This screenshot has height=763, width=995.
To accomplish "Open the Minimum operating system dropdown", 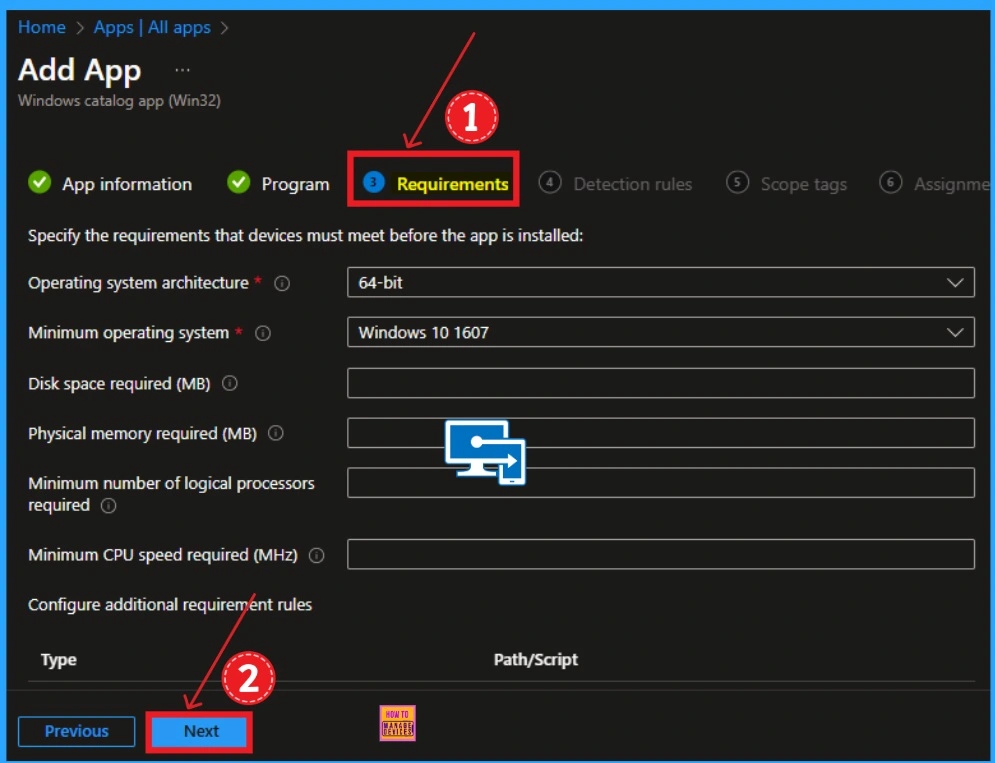I will pos(661,333).
